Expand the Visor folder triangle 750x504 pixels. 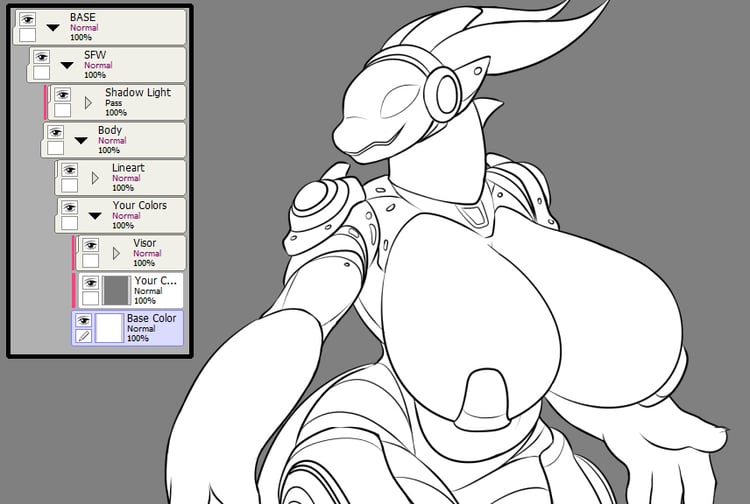(116, 253)
